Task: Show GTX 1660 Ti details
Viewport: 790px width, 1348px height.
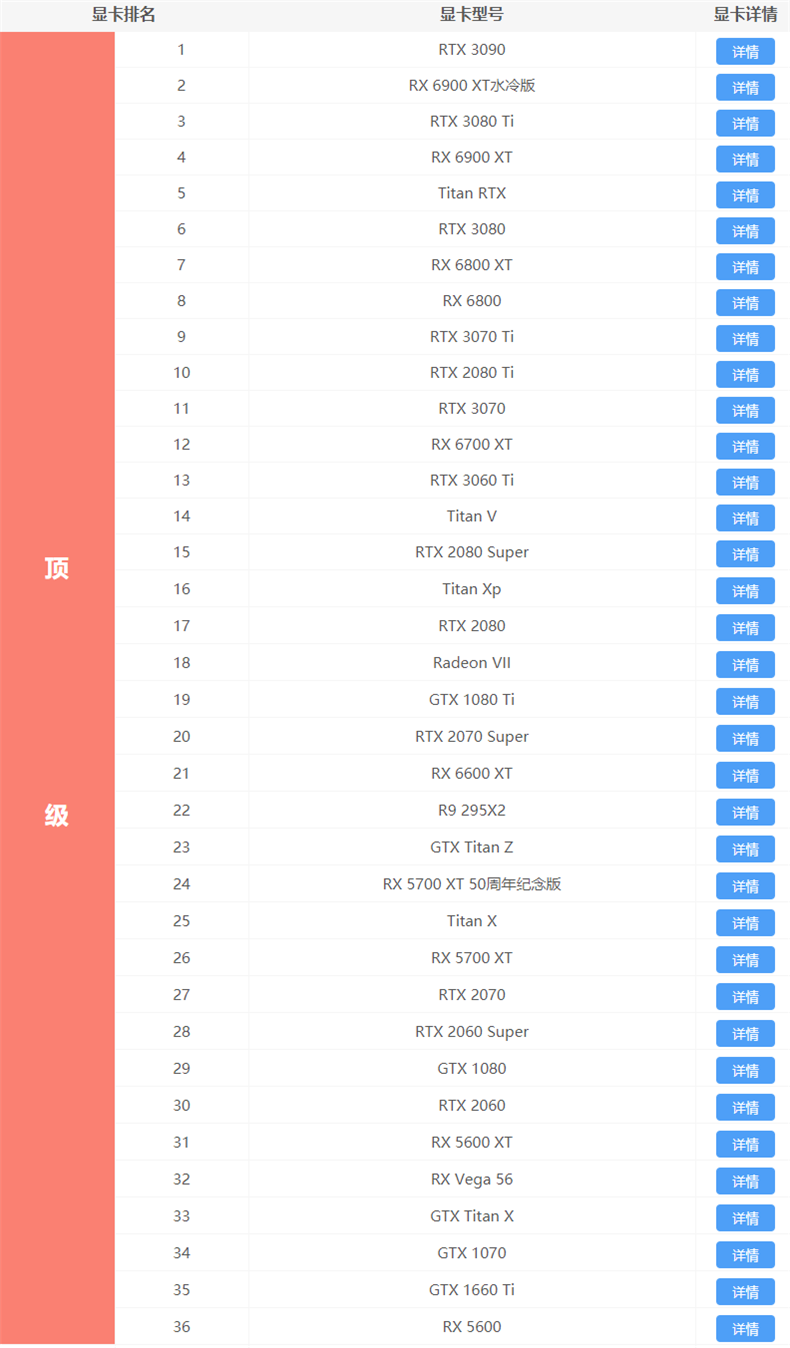Action: [745, 1292]
